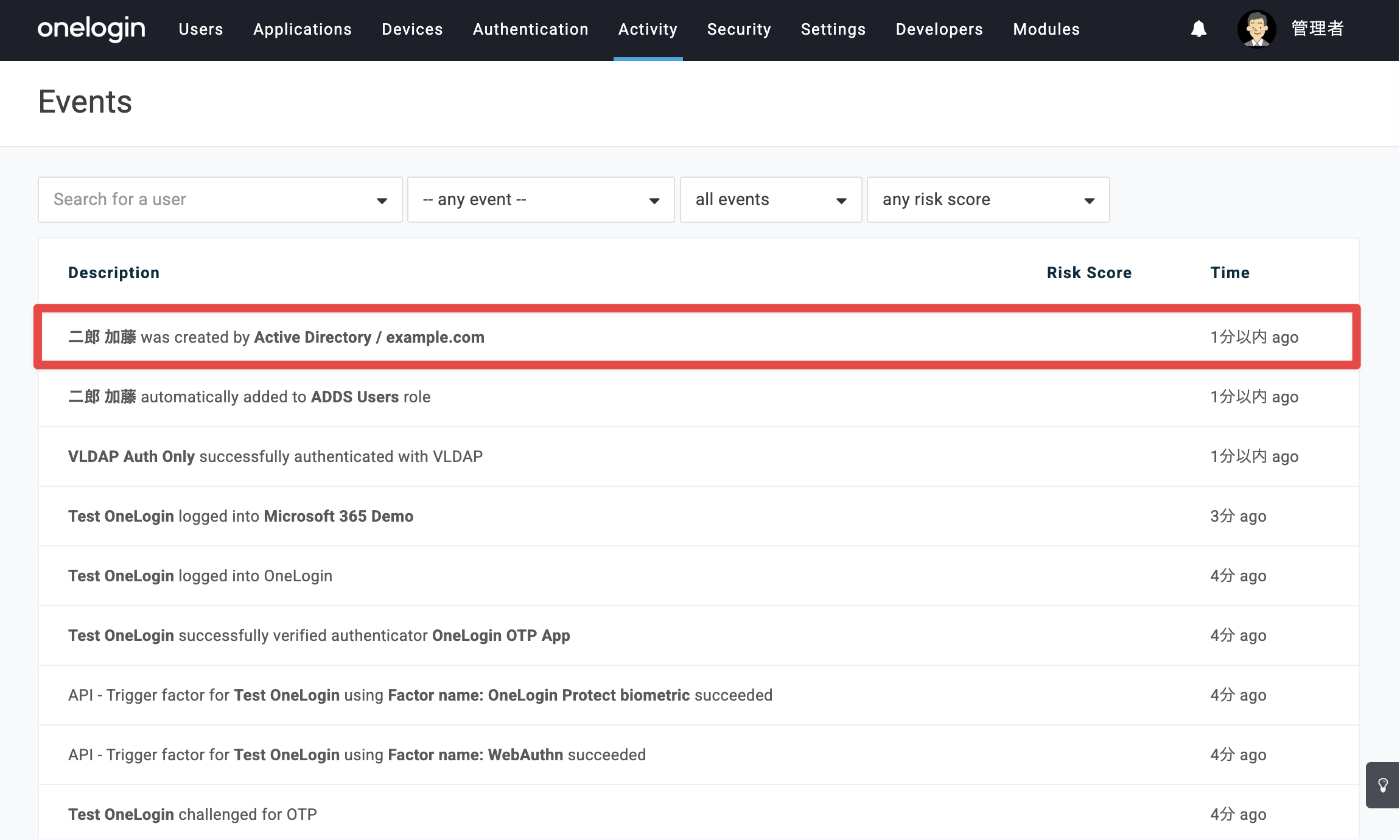Open event: Test OneLogin challenged for OTP
The height and width of the screenshot is (840, 1400).
(698, 813)
